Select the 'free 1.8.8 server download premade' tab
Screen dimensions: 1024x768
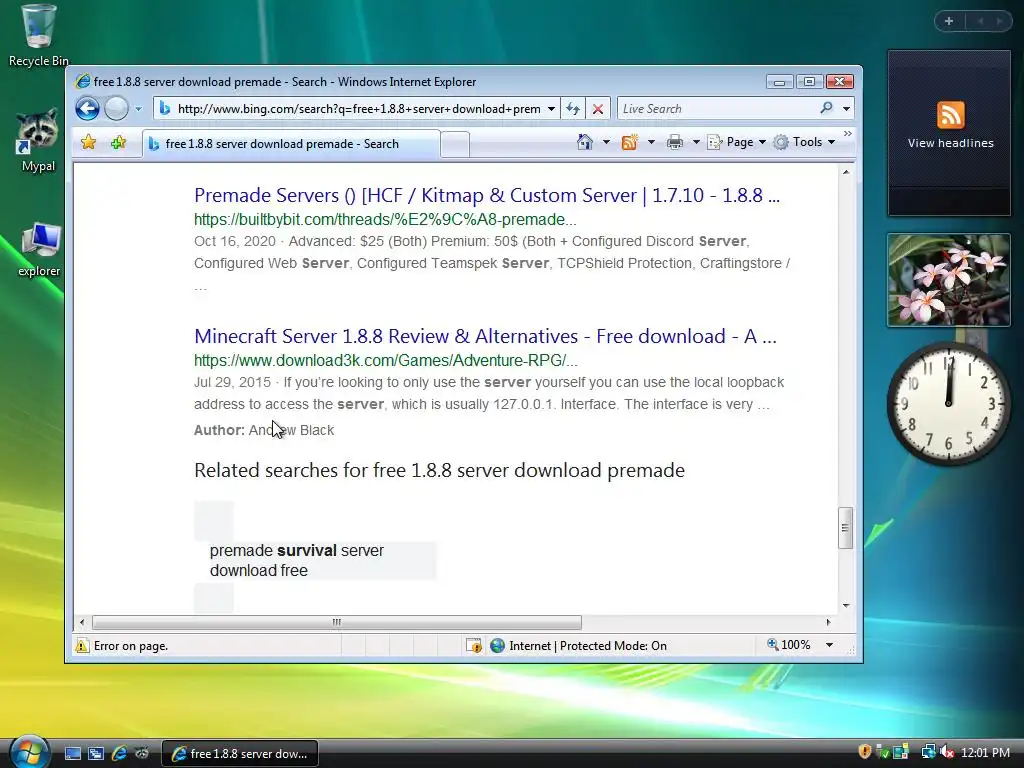point(291,144)
